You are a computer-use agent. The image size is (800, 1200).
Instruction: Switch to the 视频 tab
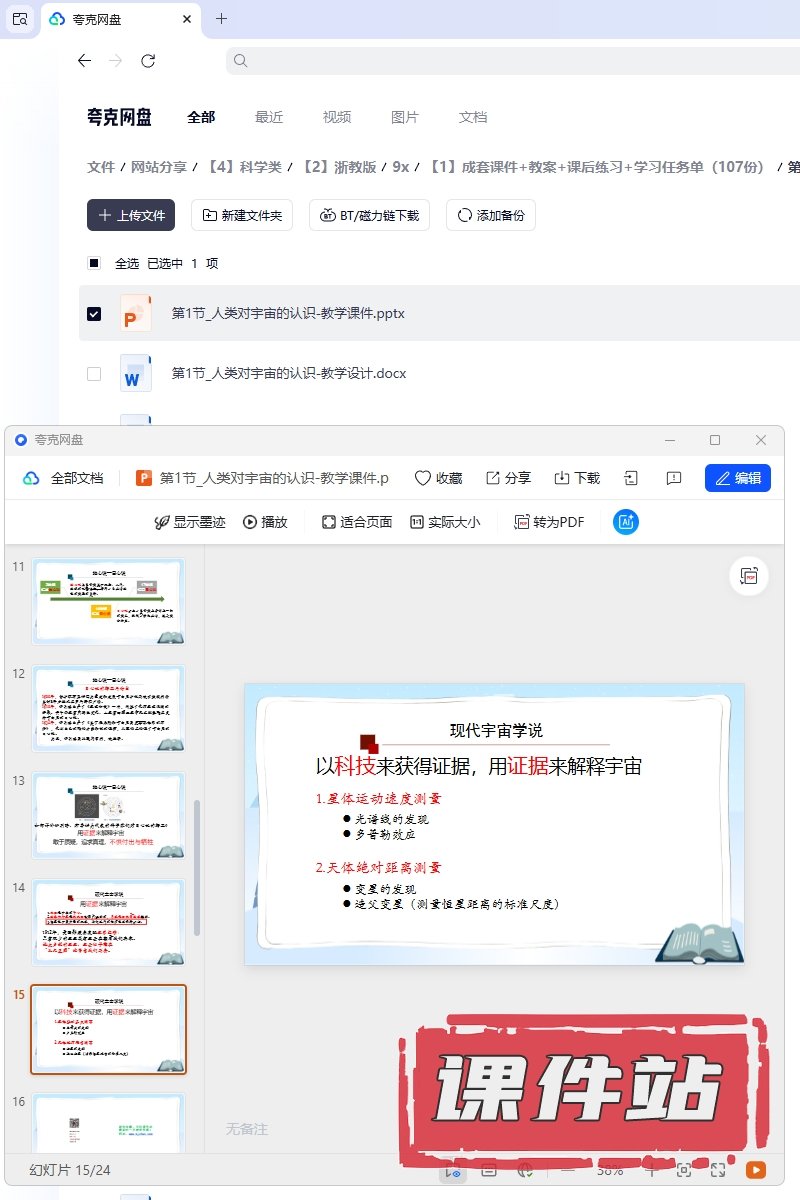[337, 117]
